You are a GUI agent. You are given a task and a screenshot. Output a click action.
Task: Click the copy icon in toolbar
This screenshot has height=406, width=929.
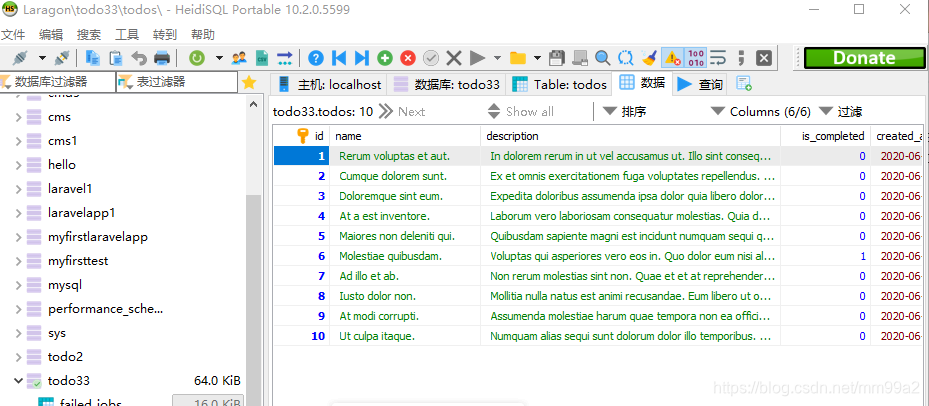[x=93, y=57]
